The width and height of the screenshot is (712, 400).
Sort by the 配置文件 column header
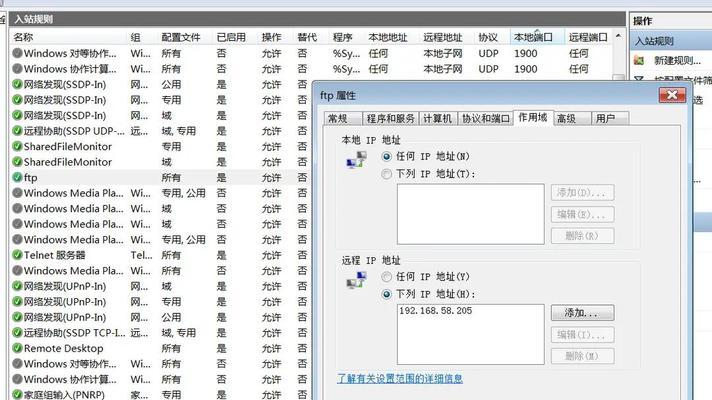(185, 37)
